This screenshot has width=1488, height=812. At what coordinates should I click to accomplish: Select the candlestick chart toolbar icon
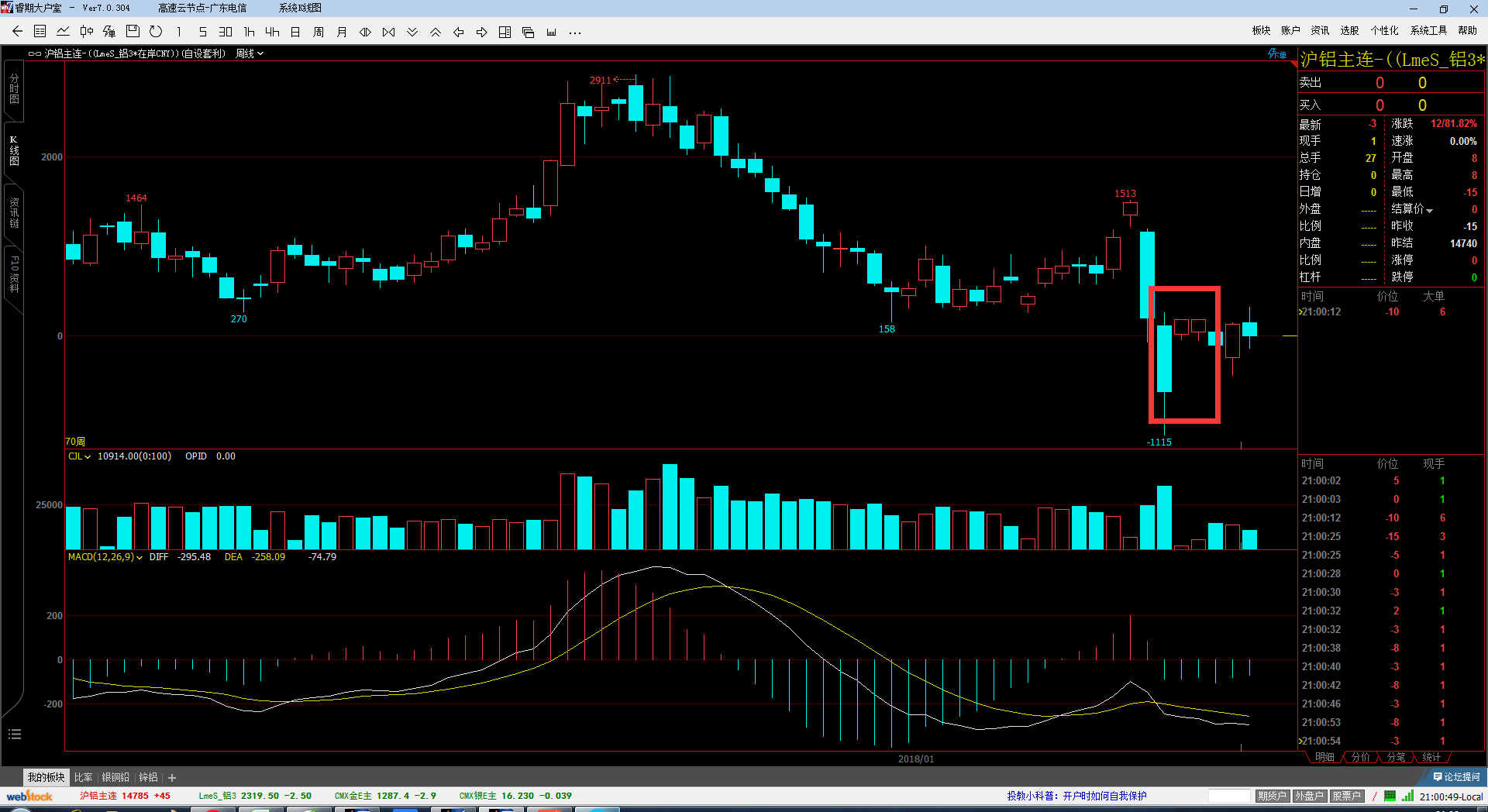click(86, 32)
